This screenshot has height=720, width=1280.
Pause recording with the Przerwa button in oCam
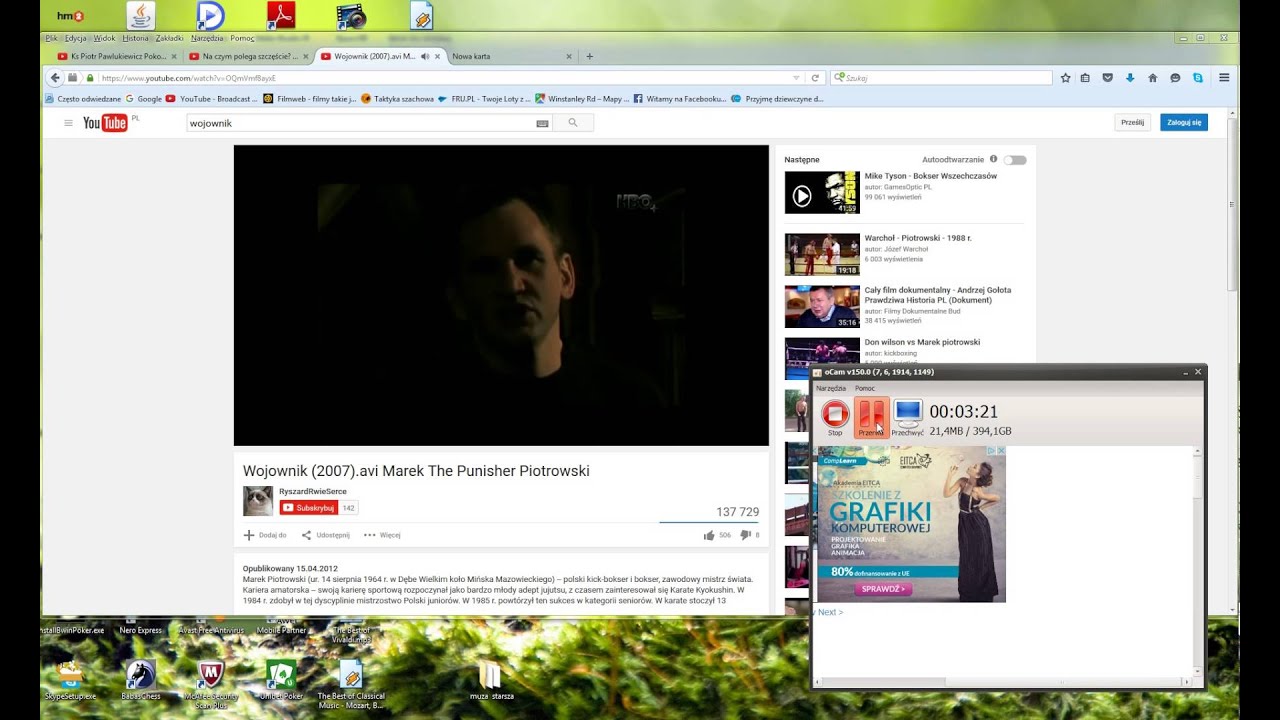pos(871,417)
